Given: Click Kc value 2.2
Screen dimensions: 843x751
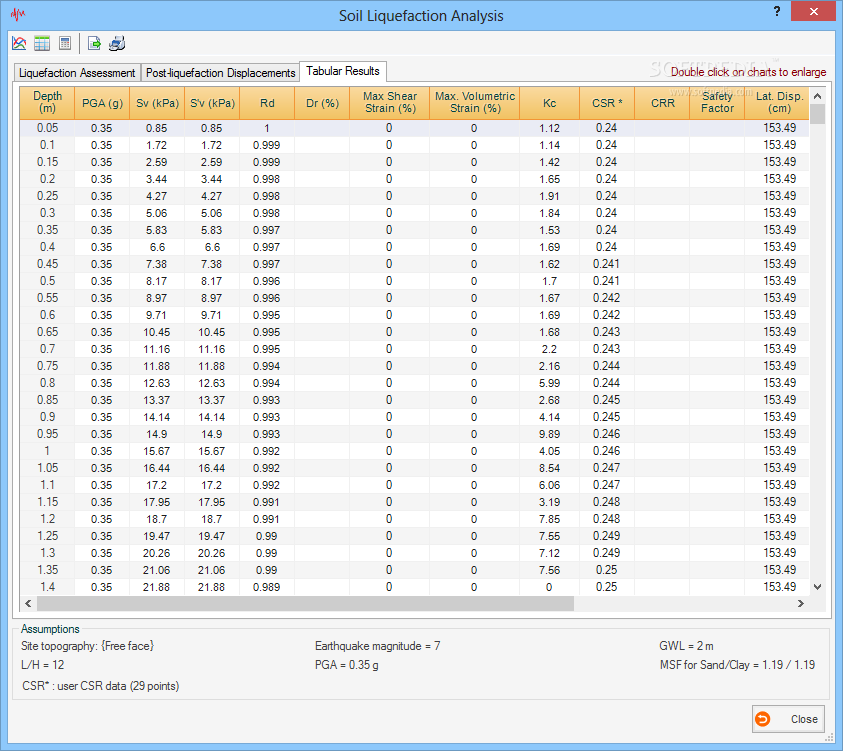Looking at the screenshot, I should point(549,349).
